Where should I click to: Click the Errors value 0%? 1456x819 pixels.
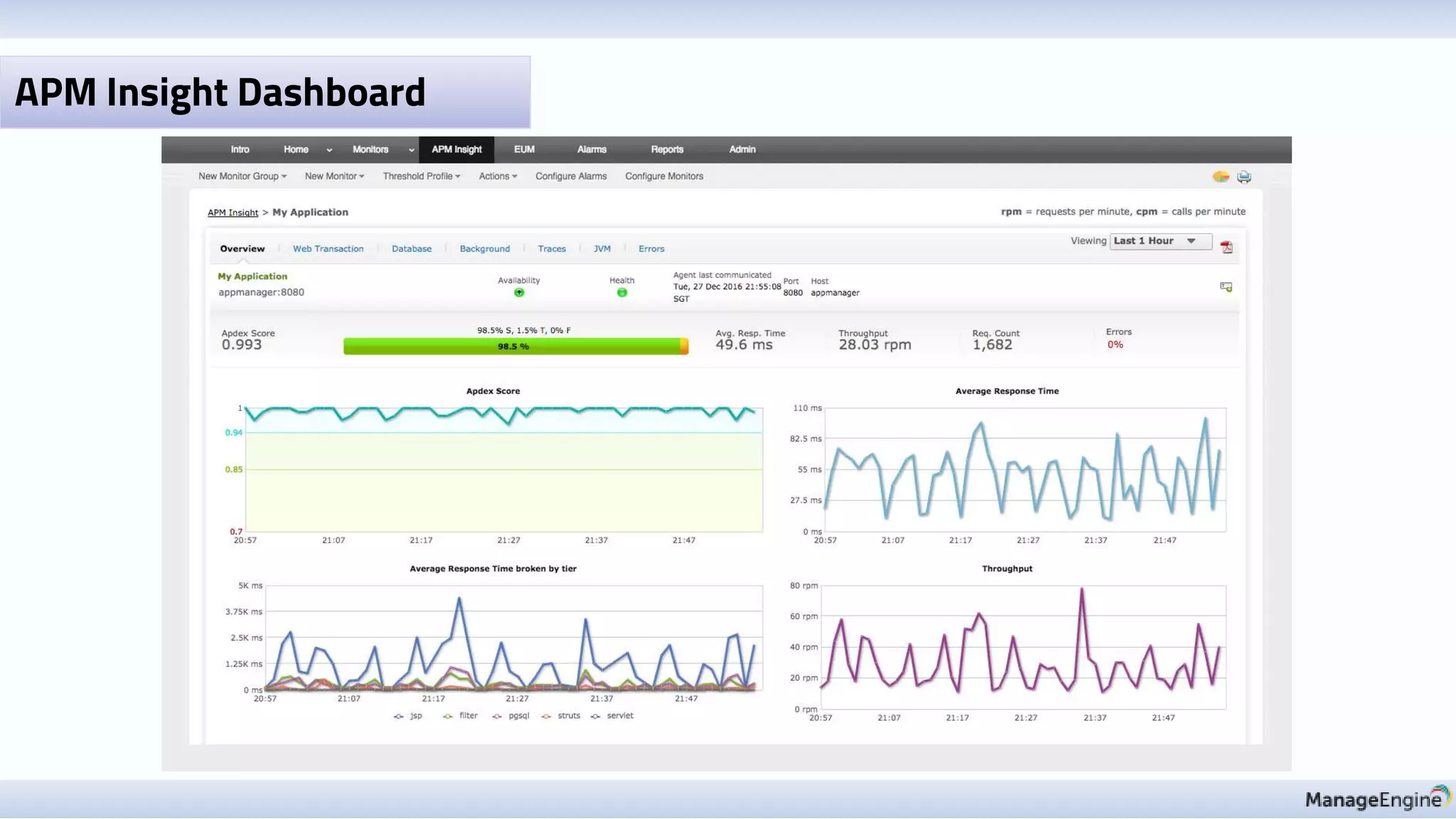pos(1115,345)
